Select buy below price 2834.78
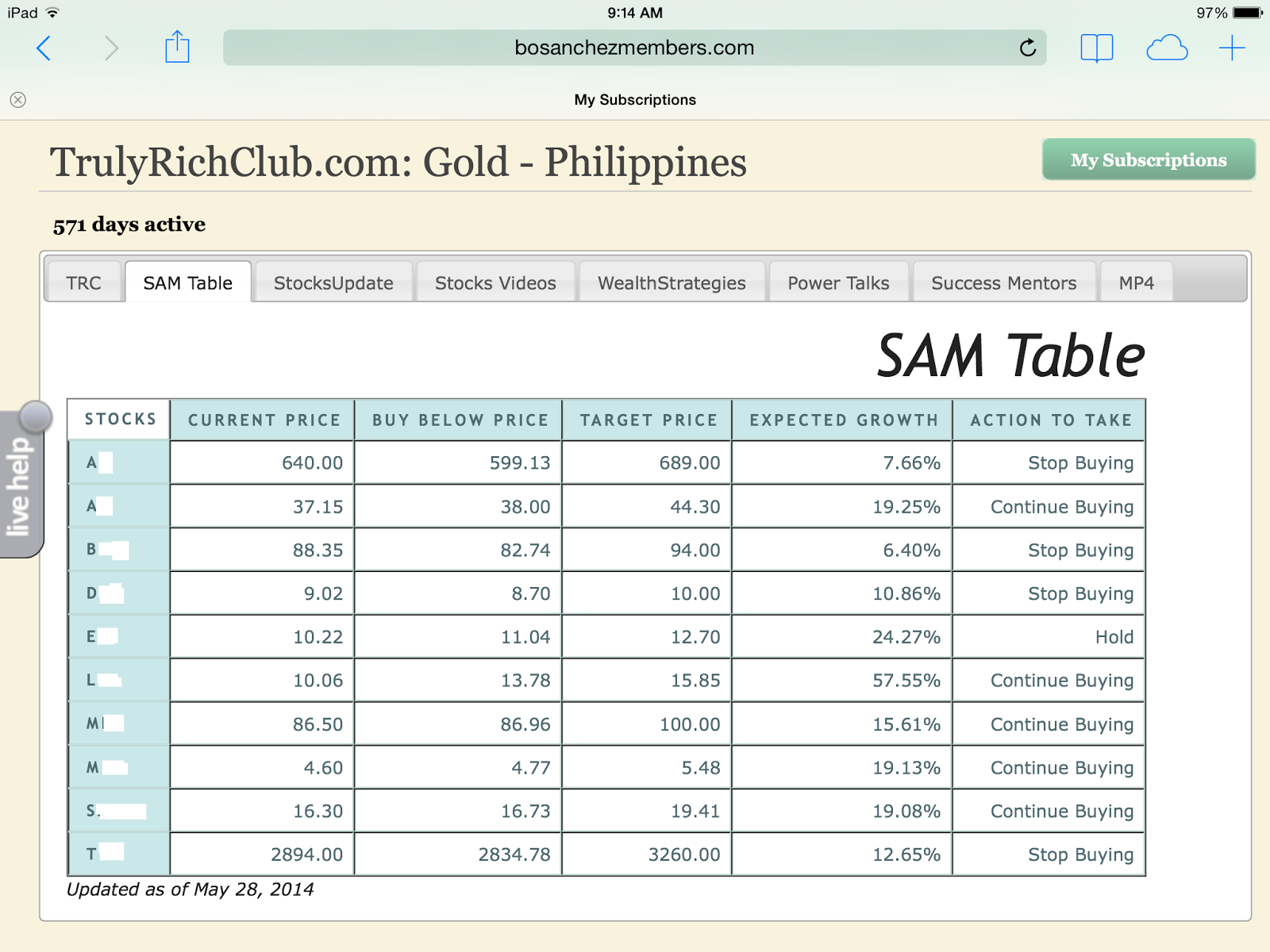The height and width of the screenshot is (952, 1270). click(x=459, y=854)
